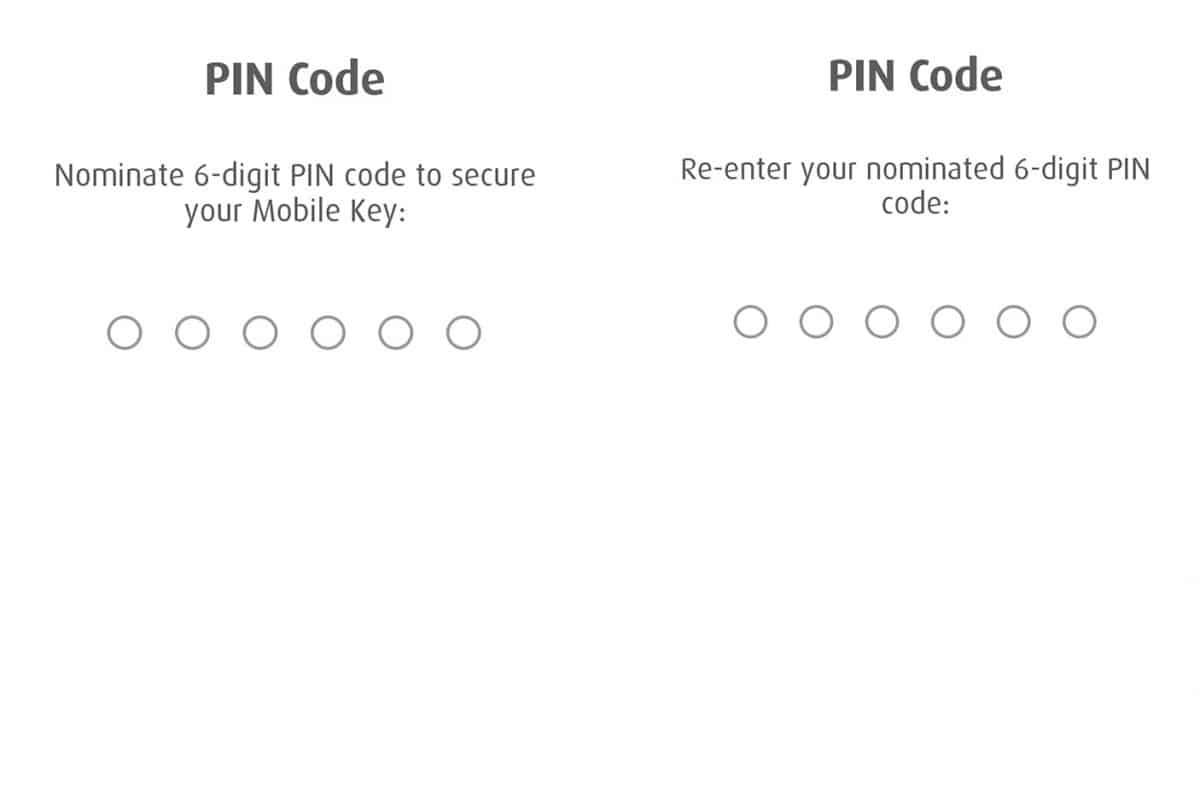1200x800 pixels.
Task: Click the left PIN Code heading
Action: [294, 80]
